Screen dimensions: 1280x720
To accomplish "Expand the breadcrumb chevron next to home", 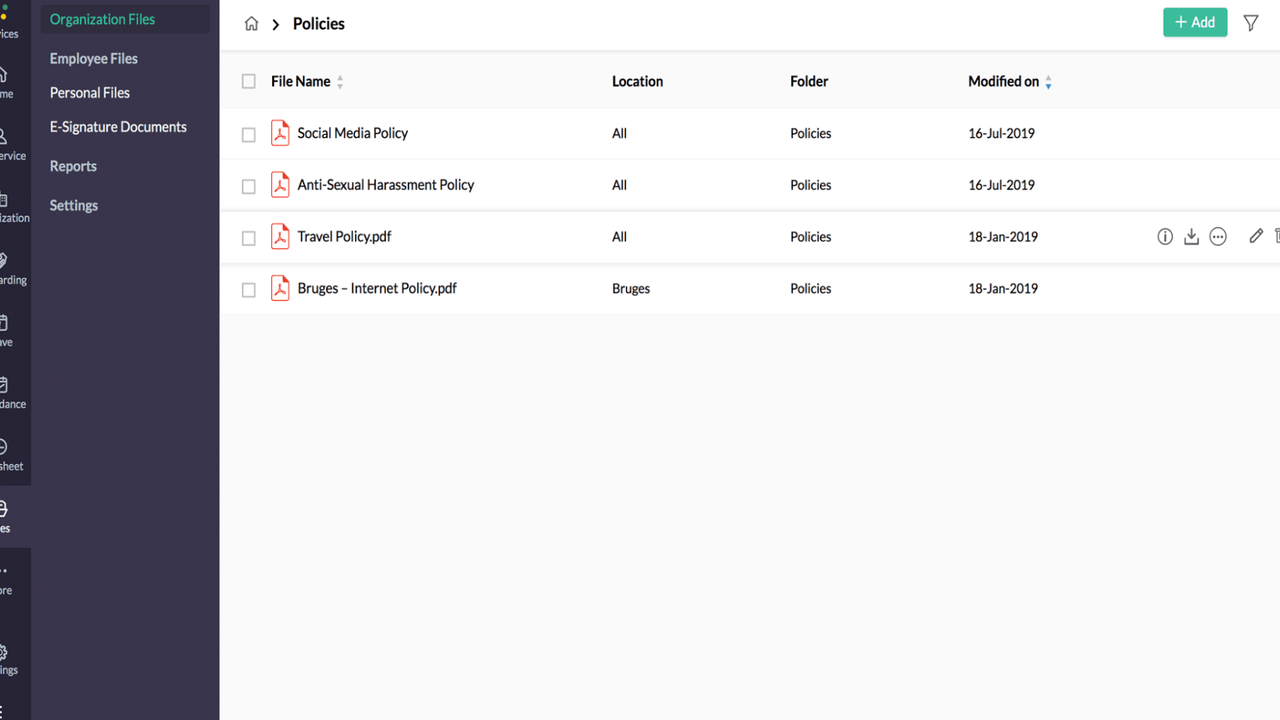I will pos(274,23).
